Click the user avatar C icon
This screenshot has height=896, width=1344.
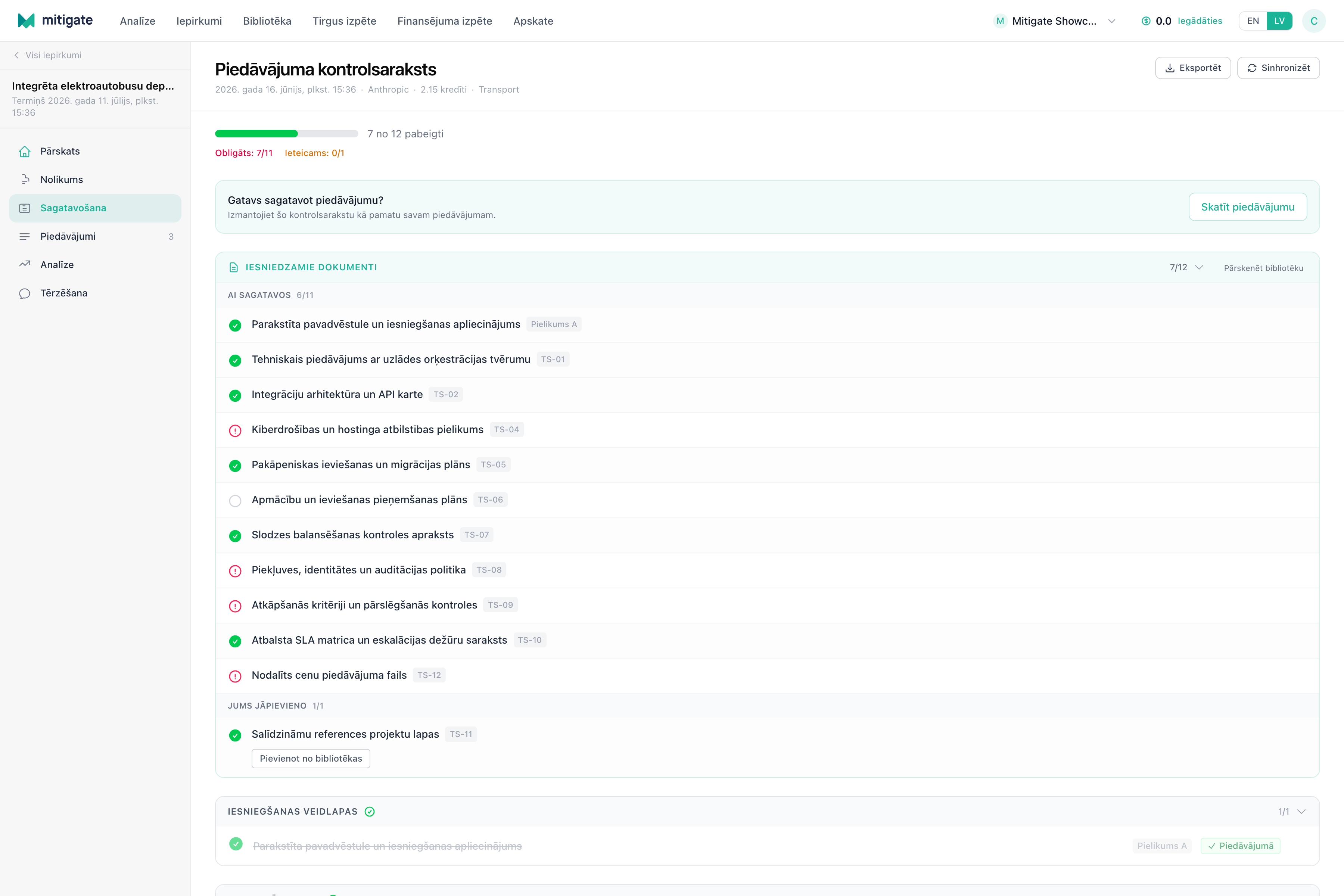(1314, 21)
